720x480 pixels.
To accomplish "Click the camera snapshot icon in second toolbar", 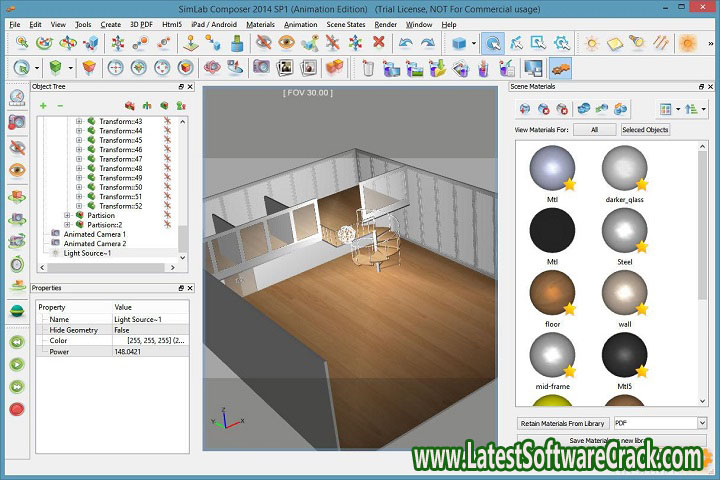I will tap(261, 68).
